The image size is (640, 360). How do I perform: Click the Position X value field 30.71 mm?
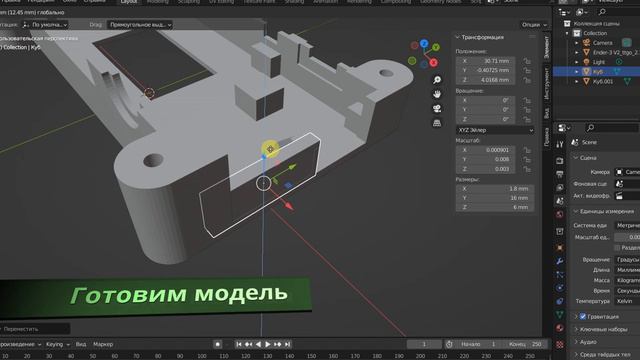pyautogui.click(x=485, y=61)
